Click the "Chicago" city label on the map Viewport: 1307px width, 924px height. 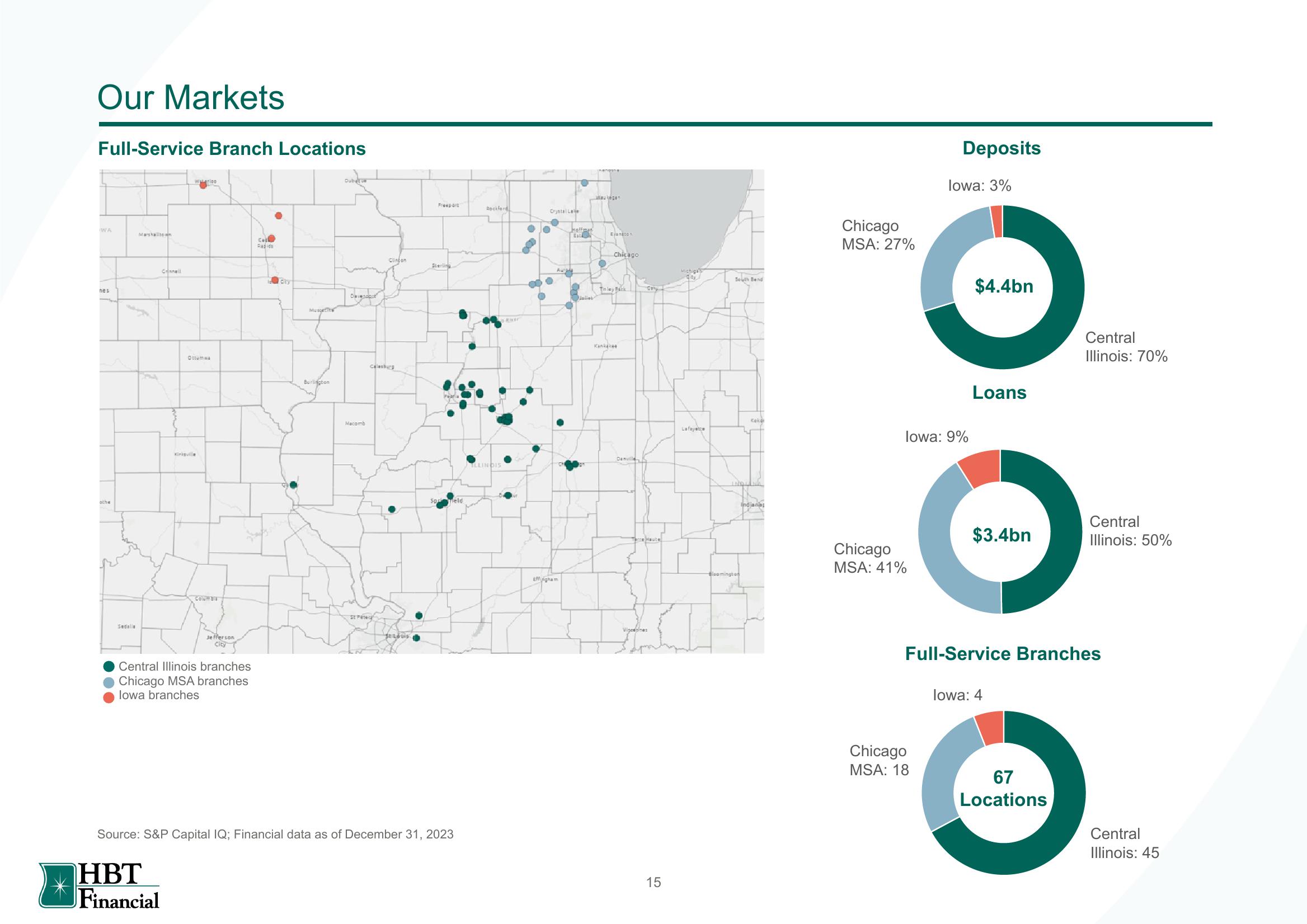coord(626,254)
